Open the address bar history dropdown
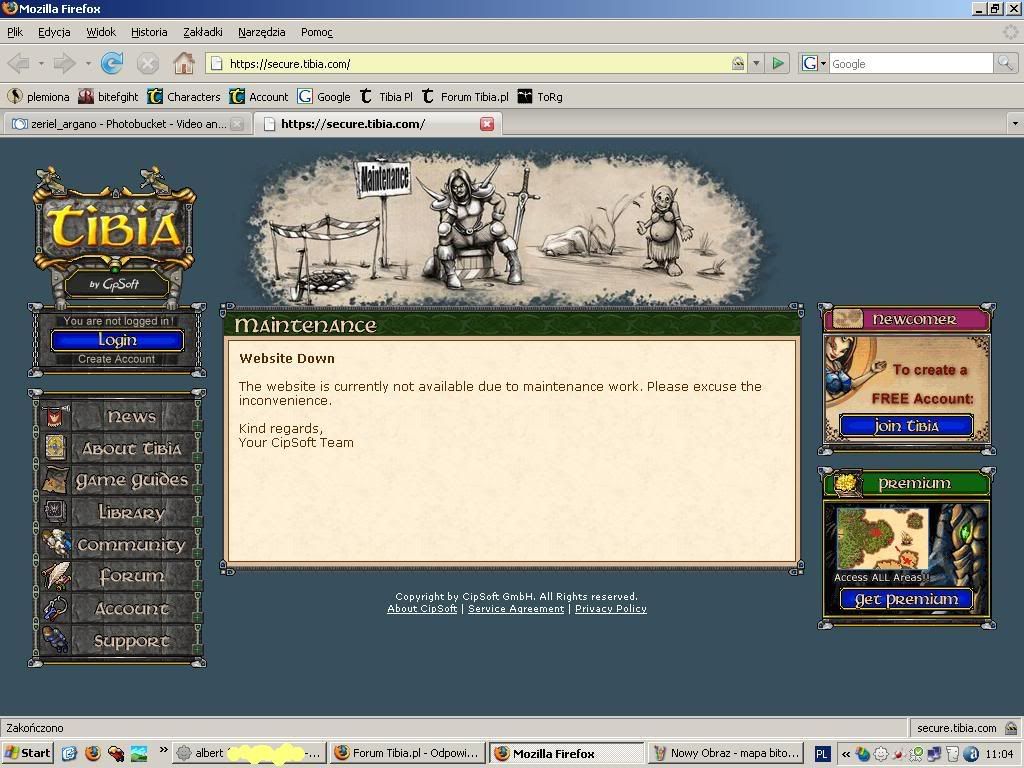This screenshot has width=1024, height=768. (x=756, y=63)
